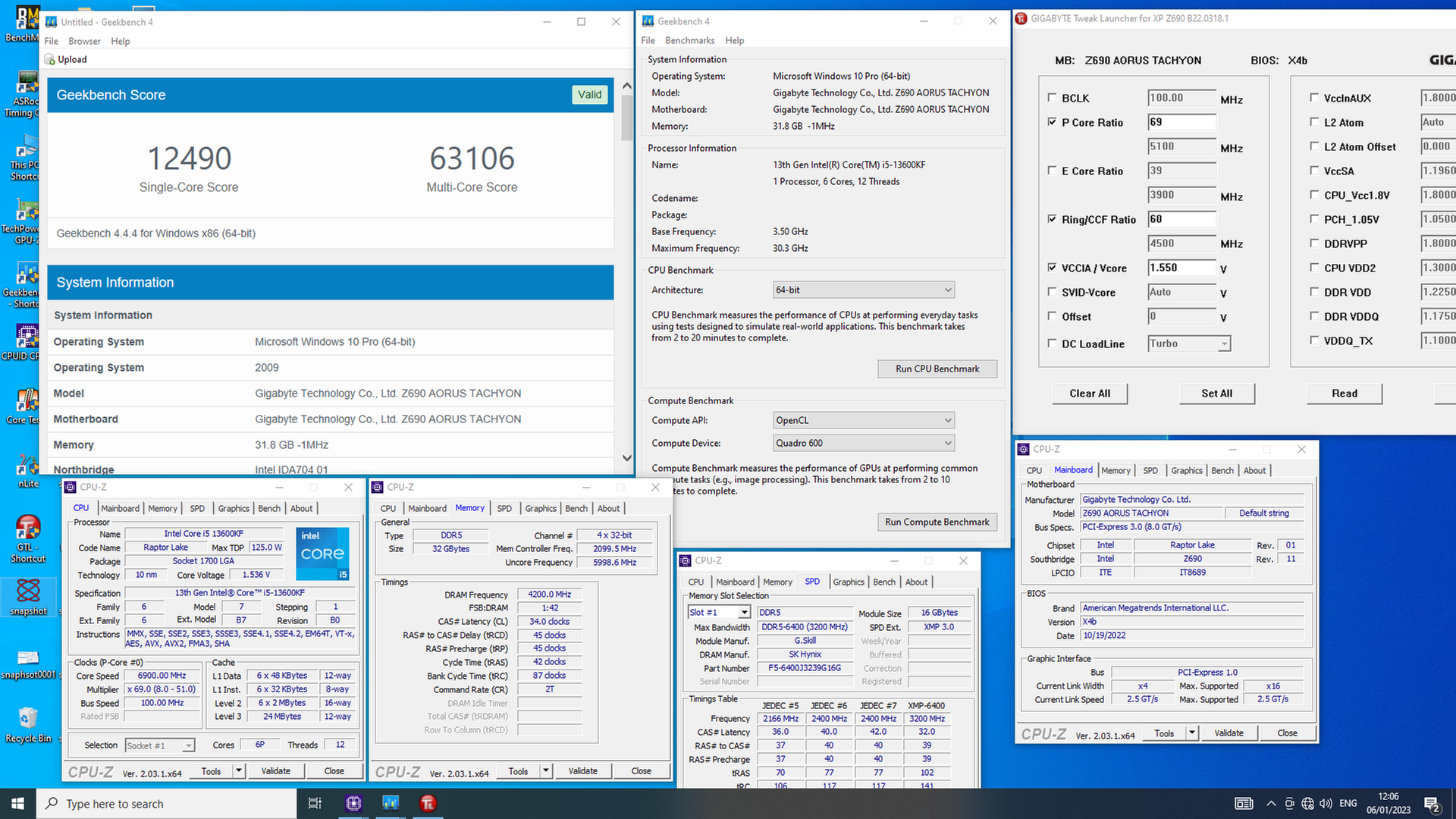This screenshot has height=819, width=1456.
Task: Click the Geekbench results scrollbar thumb
Action: coord(626,118)
